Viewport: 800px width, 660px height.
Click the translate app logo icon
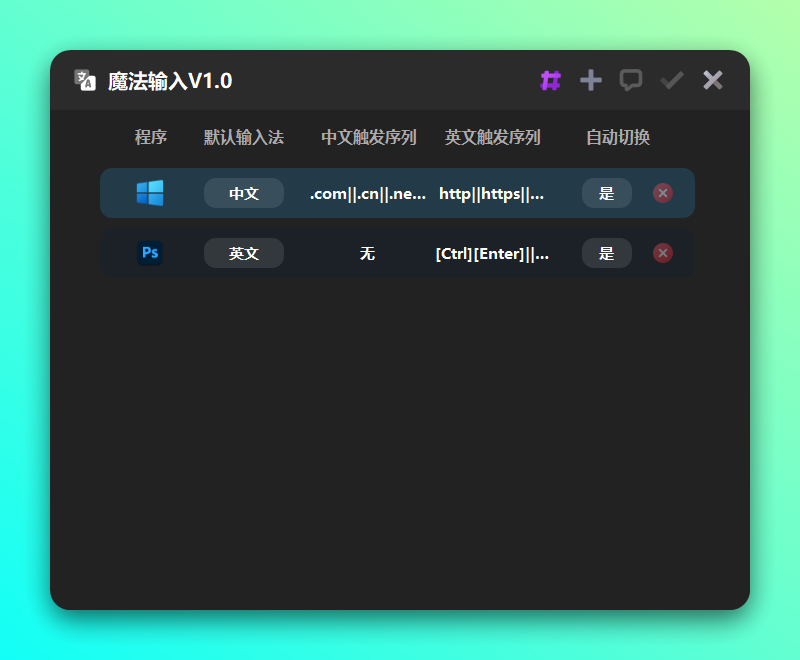(85, 80)
